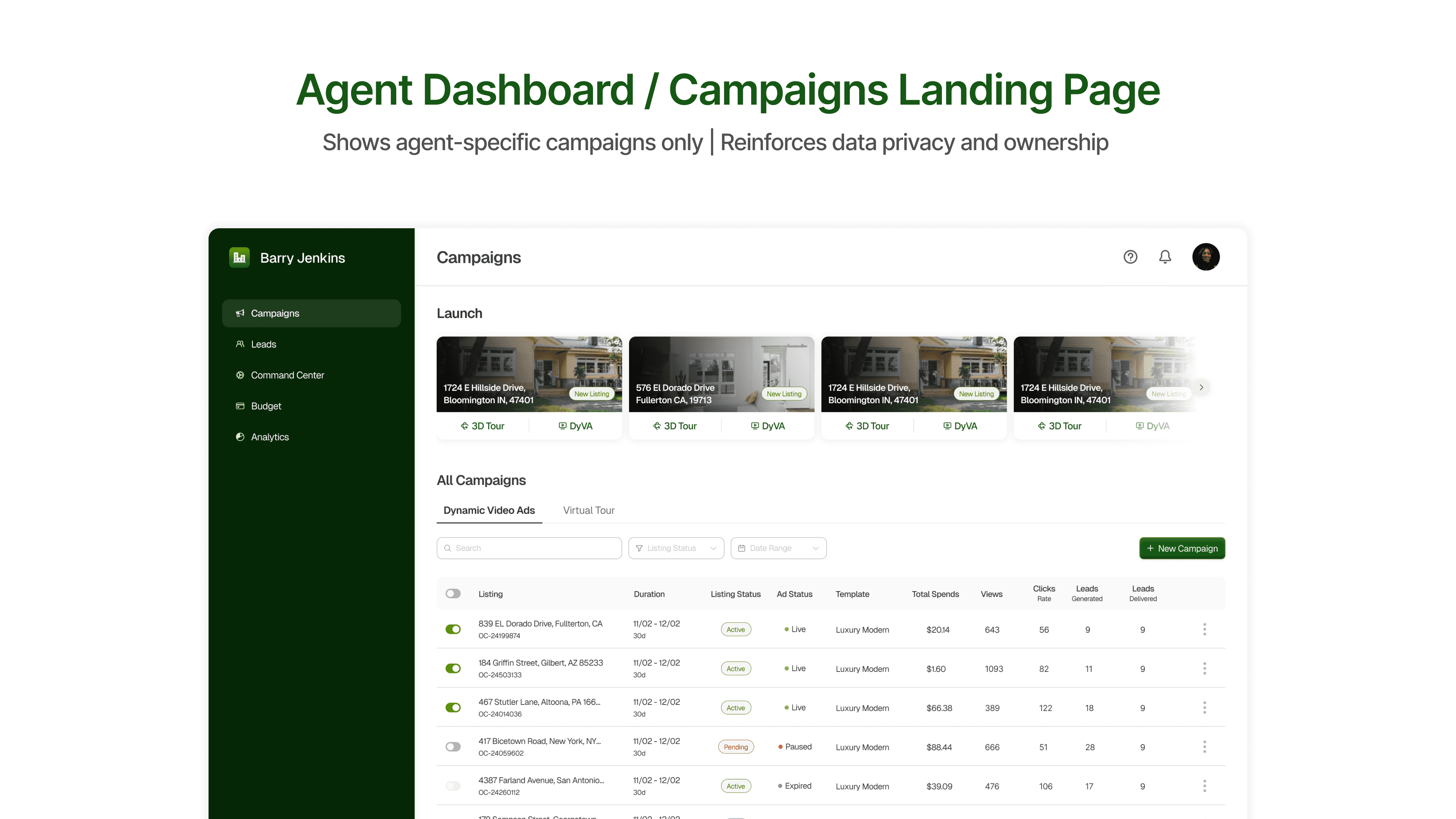Open kebab menu for 417 Bicetown Road row

(x=1205, y=747)
